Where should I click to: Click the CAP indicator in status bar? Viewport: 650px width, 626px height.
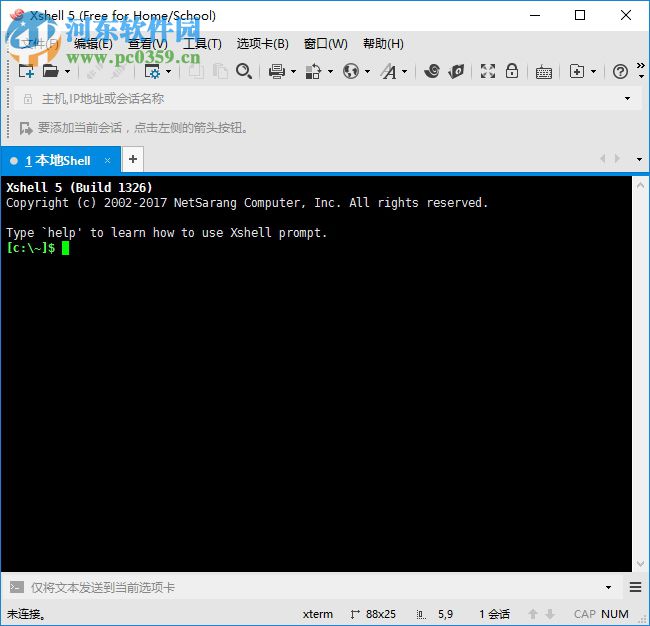(585, 614)
